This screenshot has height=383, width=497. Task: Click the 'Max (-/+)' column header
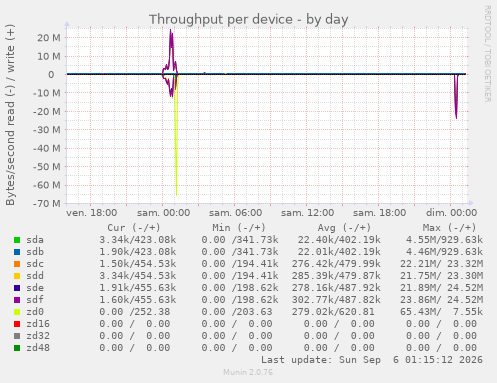point(449,228)
